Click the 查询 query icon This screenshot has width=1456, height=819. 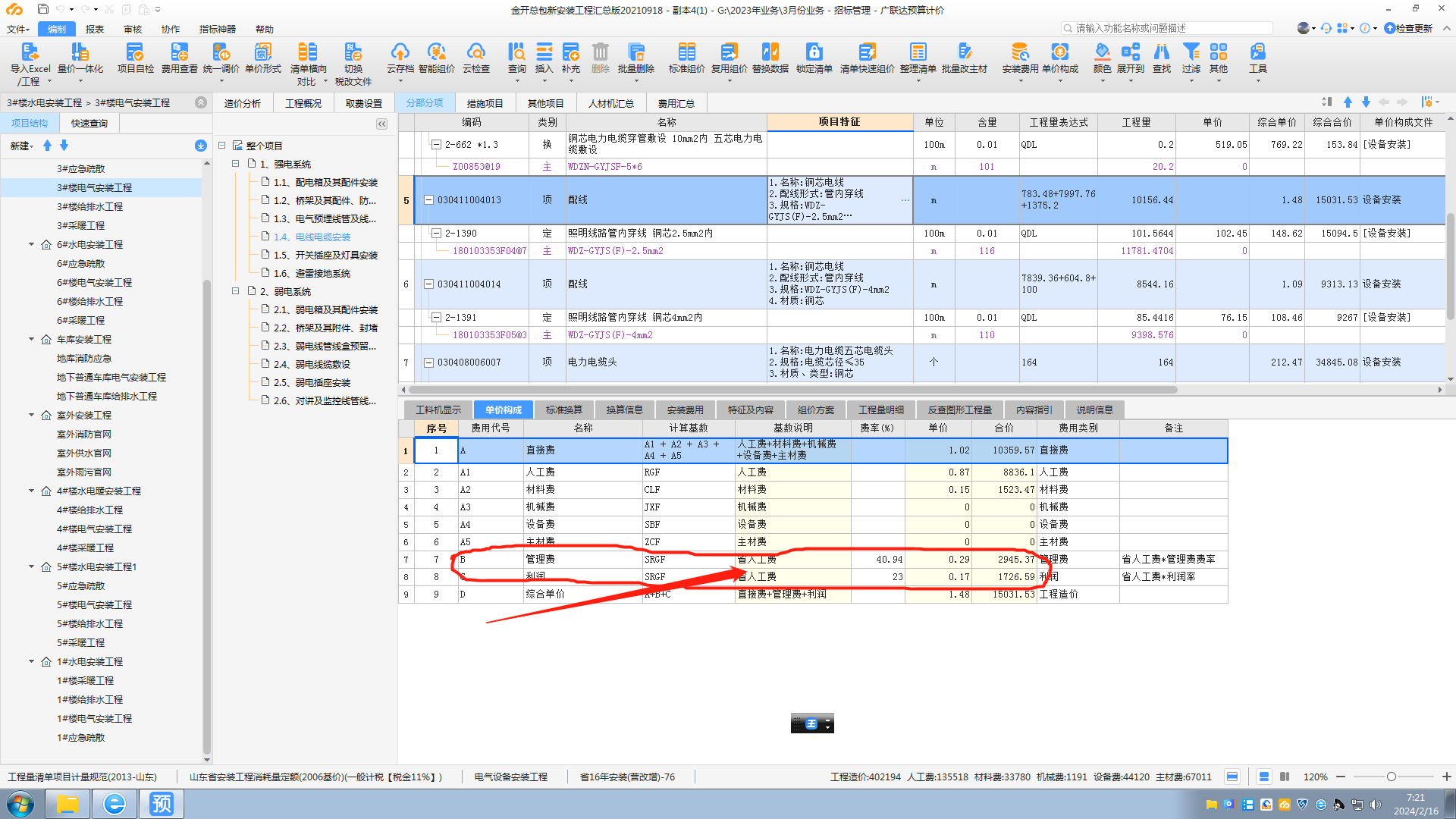tap(516, 52)
